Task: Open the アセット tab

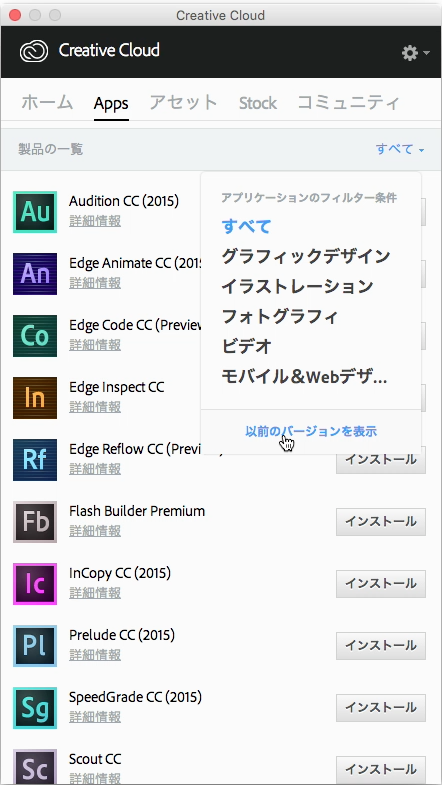Action: click(184, 103)
